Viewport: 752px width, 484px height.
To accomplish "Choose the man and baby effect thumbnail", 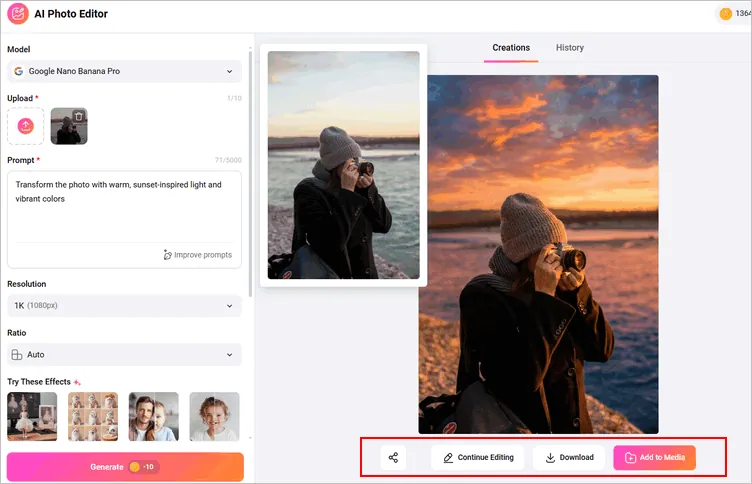I will 153,416.
